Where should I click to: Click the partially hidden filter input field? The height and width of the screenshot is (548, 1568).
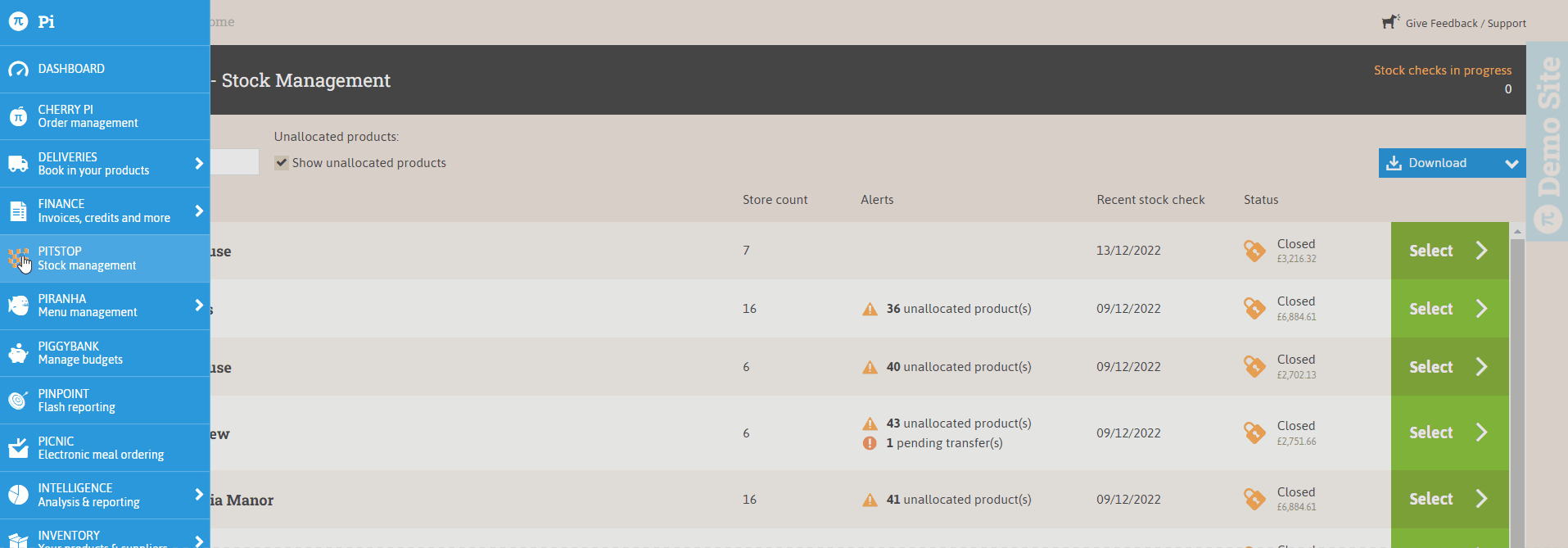(x=234, y=161)
